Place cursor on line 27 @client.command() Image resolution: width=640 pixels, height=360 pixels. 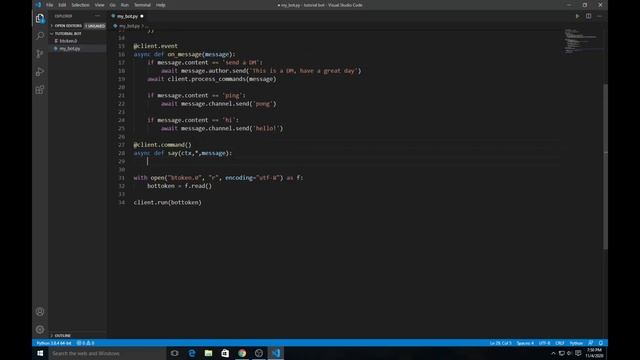coord(162,145)
